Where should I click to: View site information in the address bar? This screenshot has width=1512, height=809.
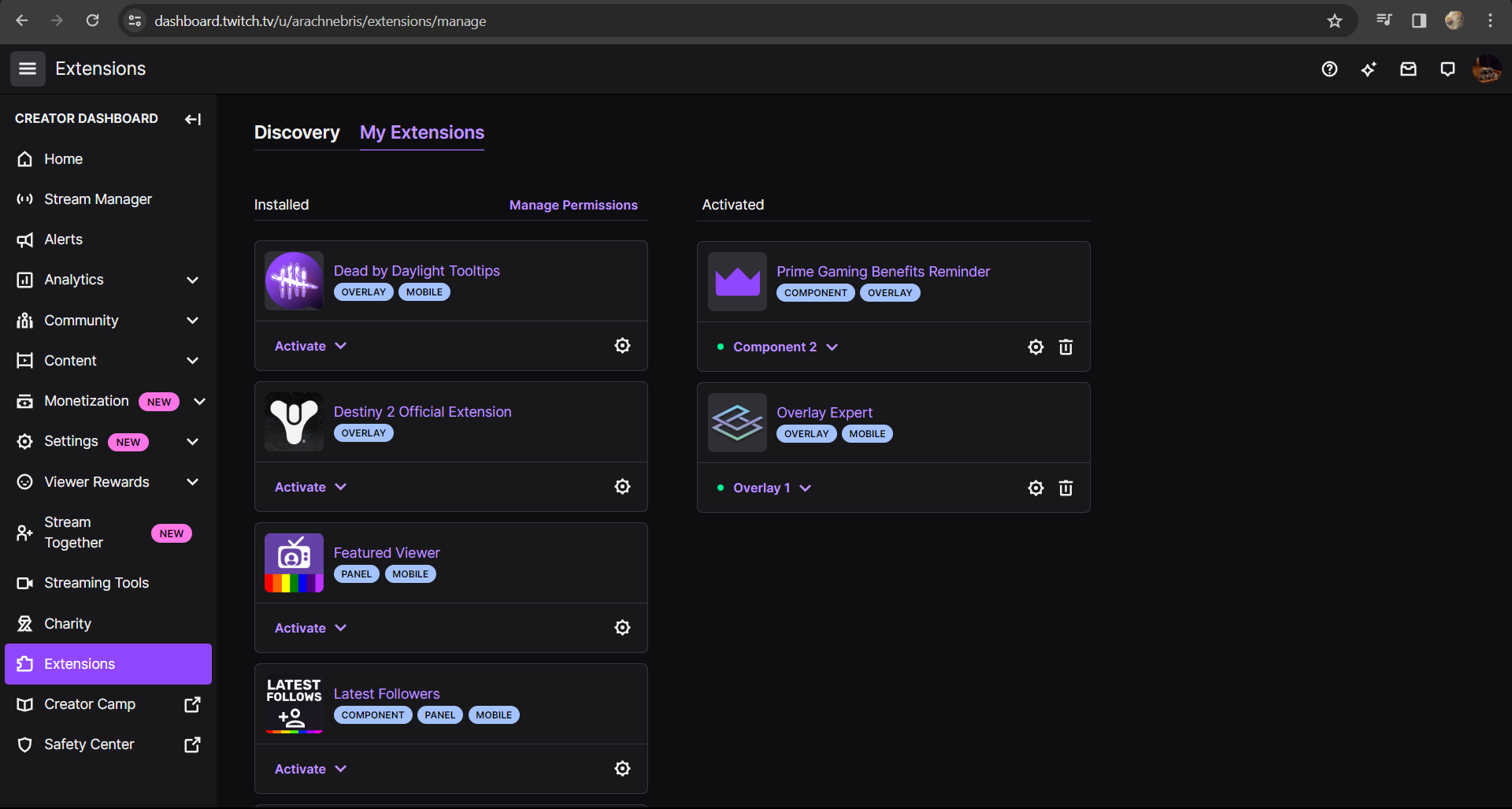click(x=135, y=21)
